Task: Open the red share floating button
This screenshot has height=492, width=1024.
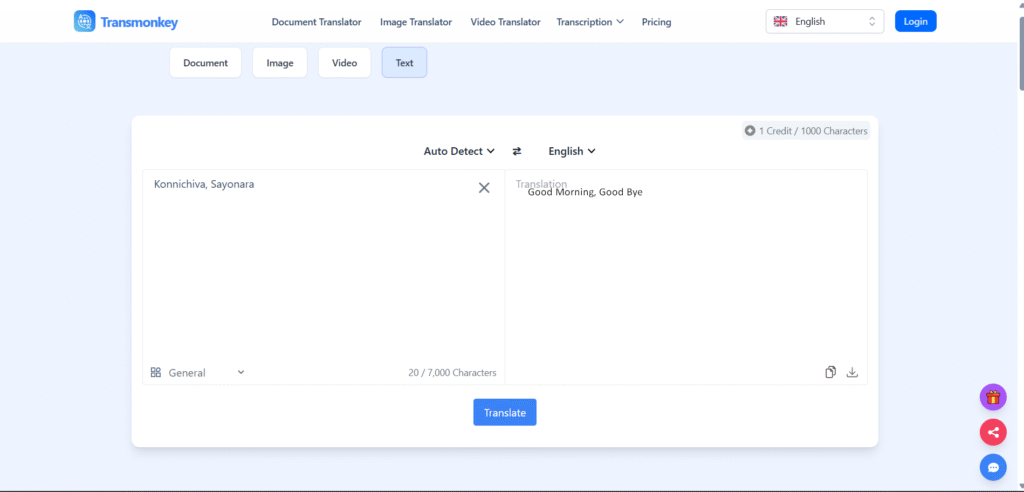Action: (x=993, y=432)
